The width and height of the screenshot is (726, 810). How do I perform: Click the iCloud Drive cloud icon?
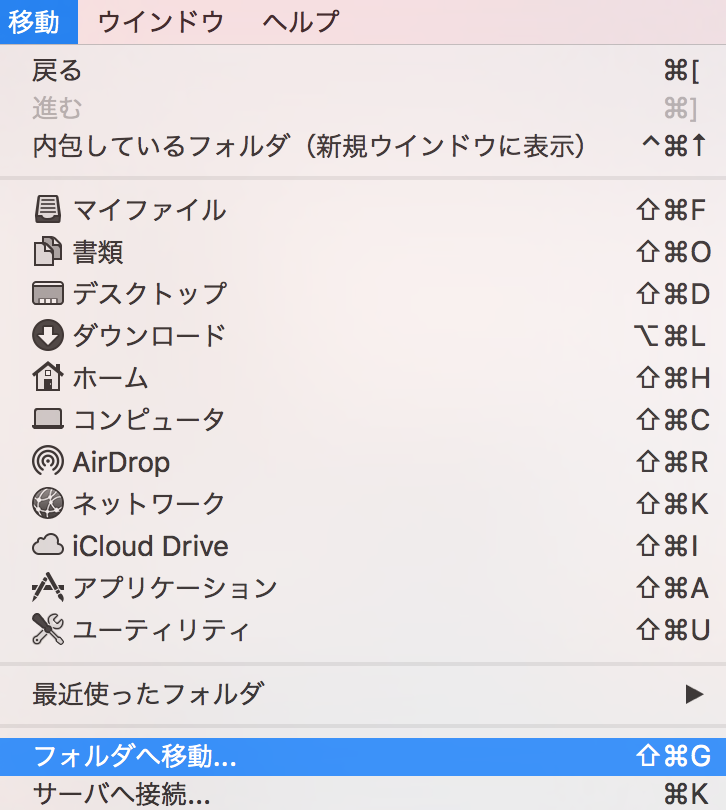tap(47, 546)
